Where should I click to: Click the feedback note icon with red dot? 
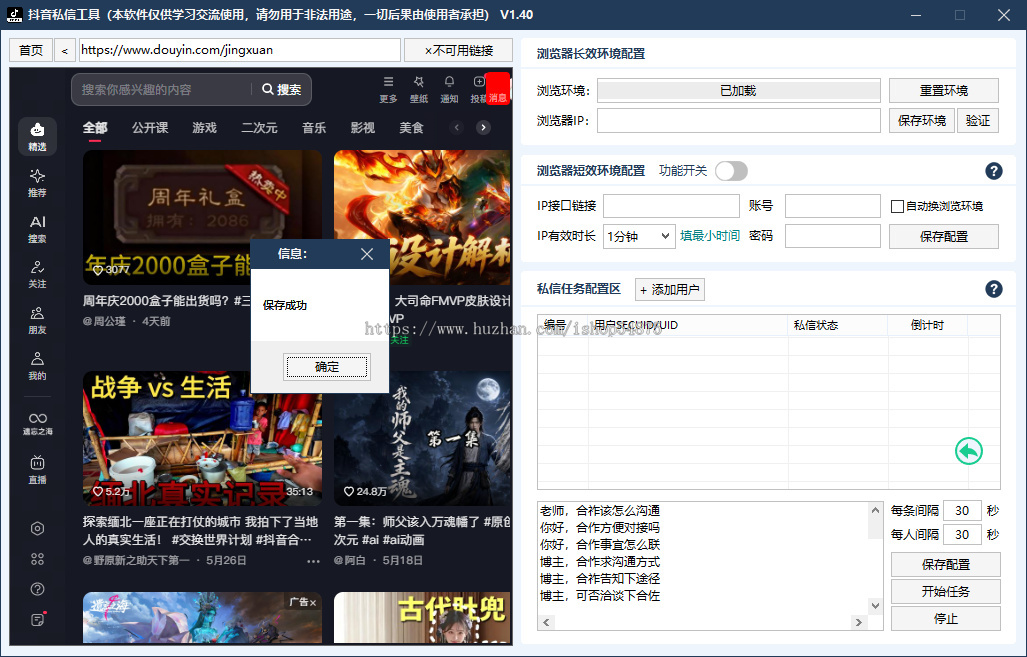(x=38, y=619)
